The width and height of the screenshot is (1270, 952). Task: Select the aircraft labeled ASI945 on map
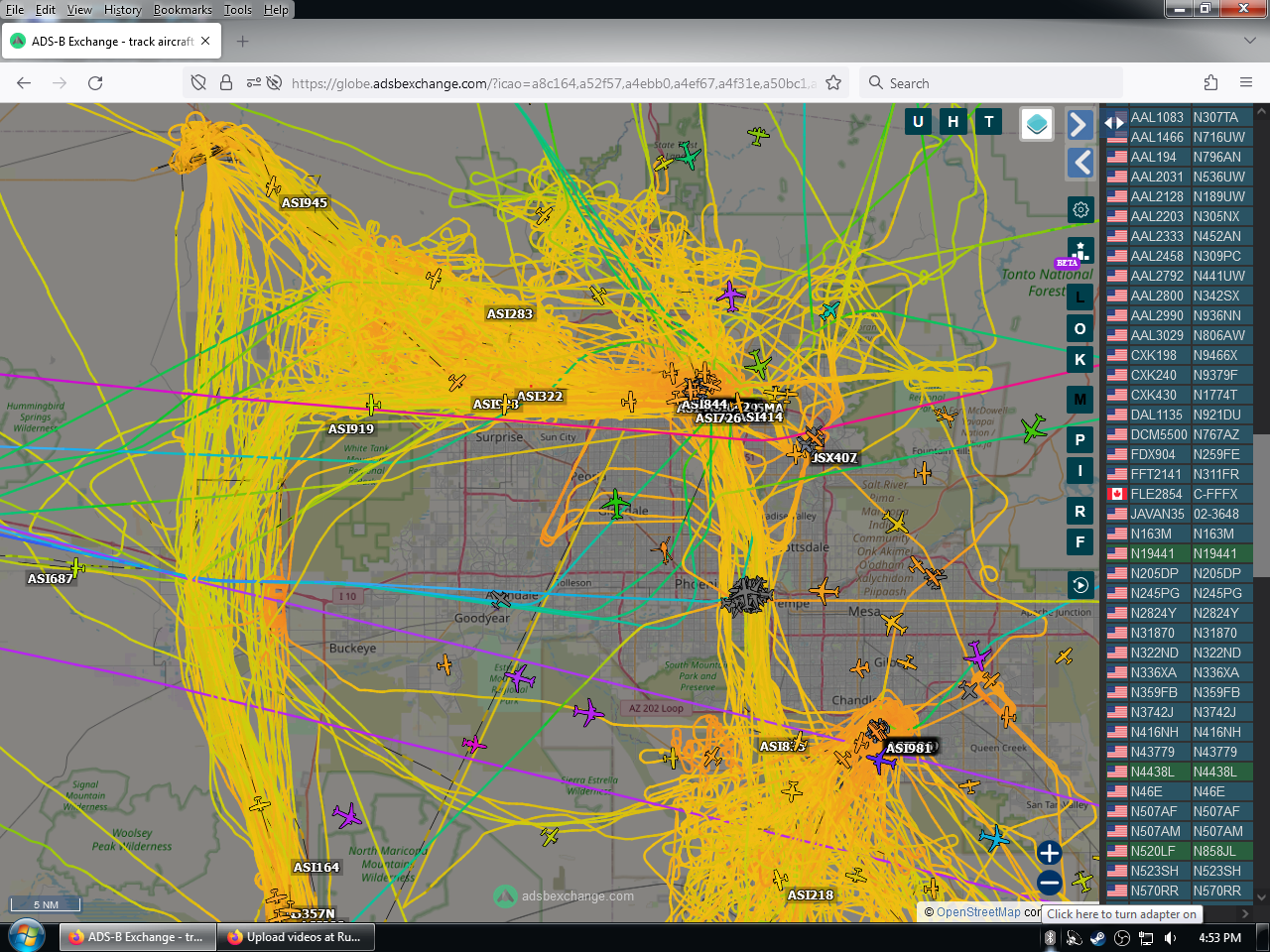coord(273,186)
